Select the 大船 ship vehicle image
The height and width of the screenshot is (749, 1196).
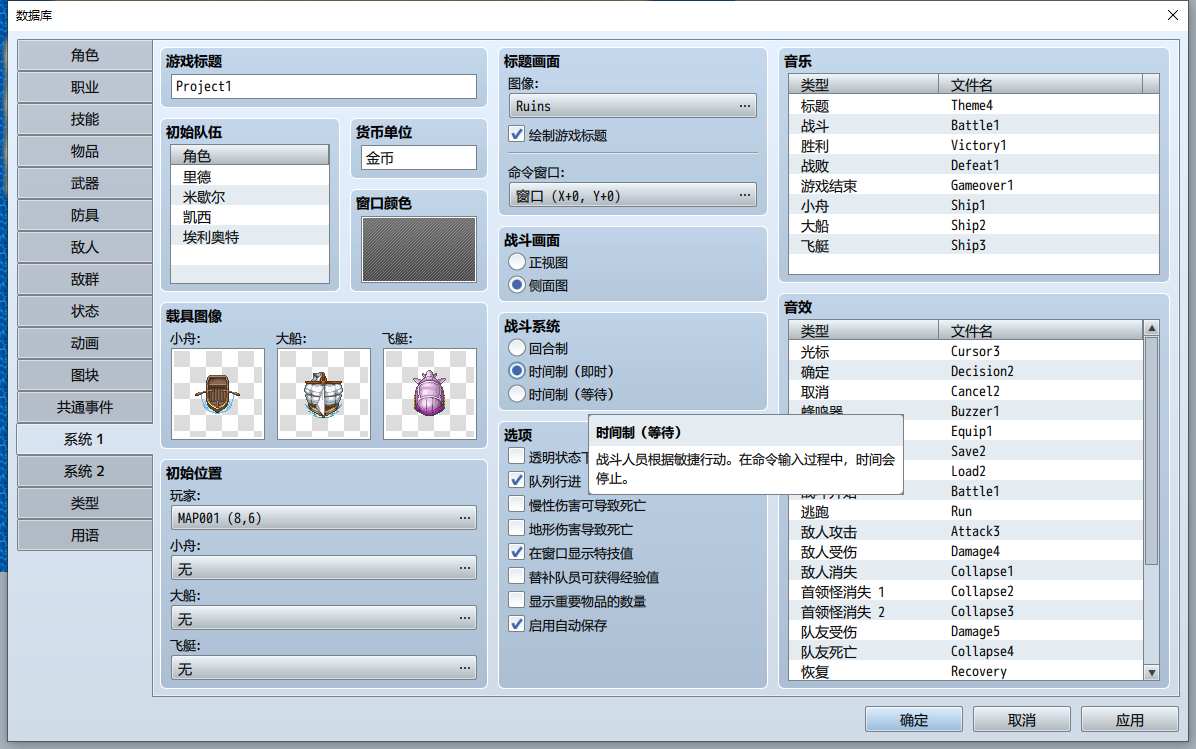(324, 394)
